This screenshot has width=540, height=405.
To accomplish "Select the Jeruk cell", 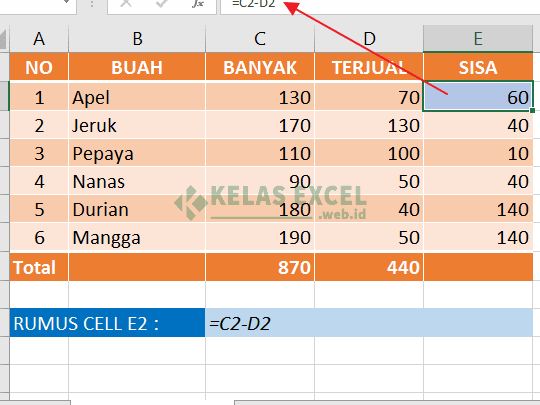I will (137, 125).
